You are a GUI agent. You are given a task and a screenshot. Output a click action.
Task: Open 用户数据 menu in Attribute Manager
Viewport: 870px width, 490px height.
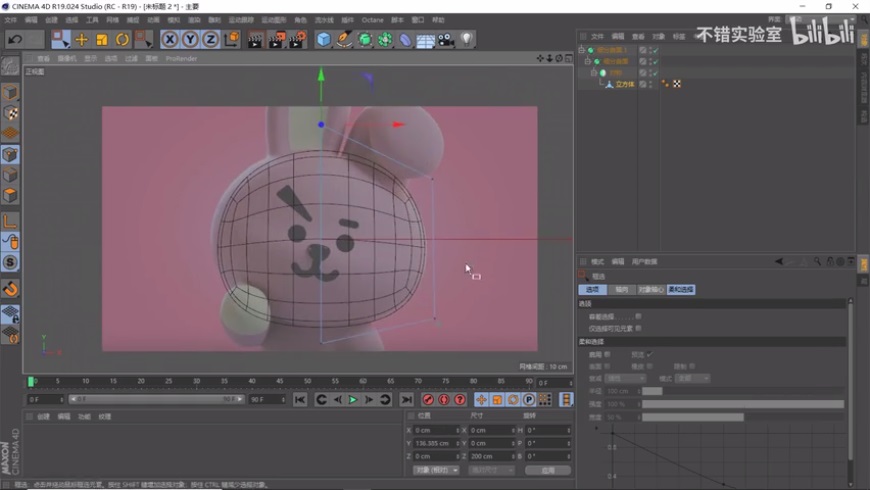click(x=644, y=261)
